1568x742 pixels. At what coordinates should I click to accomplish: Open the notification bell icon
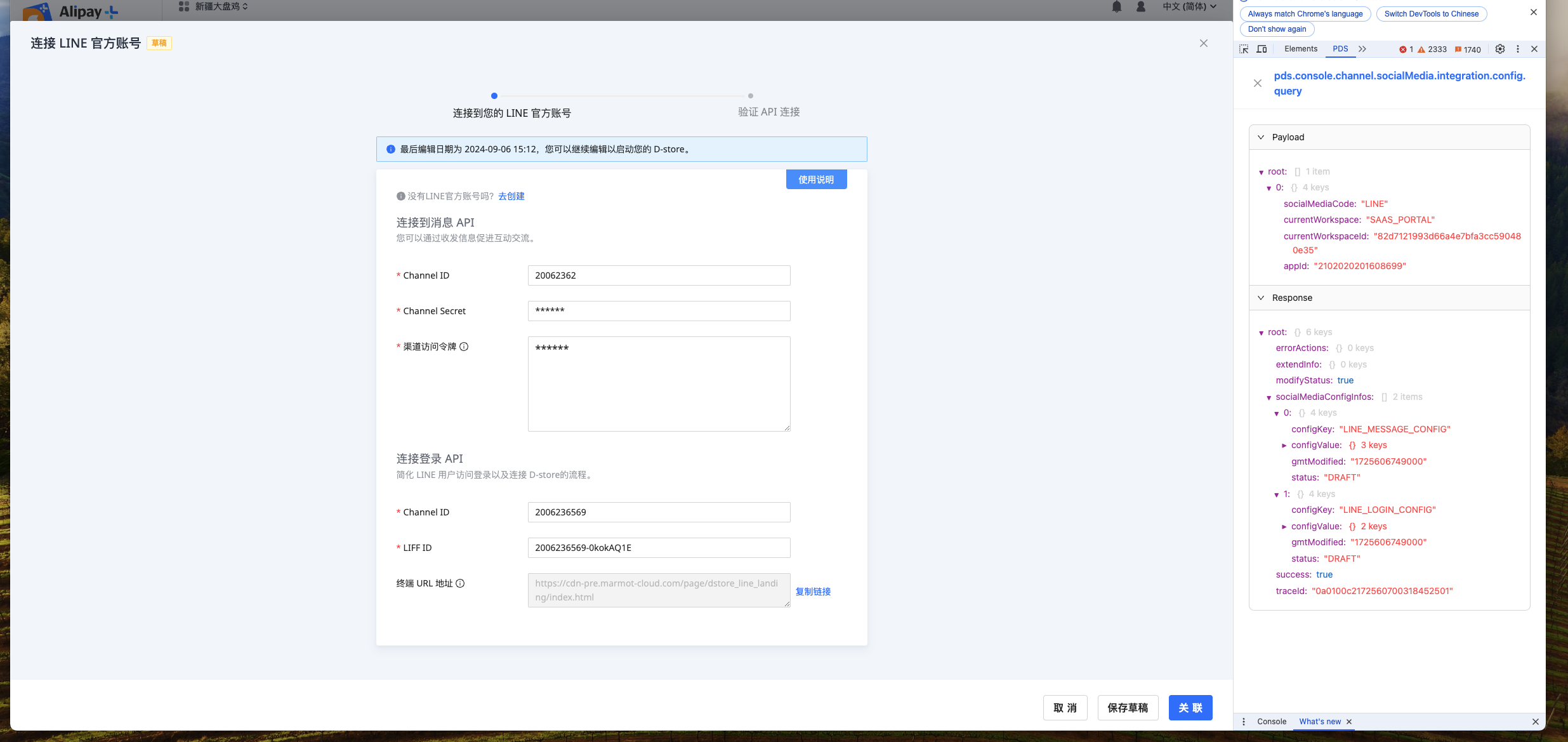1117,7
